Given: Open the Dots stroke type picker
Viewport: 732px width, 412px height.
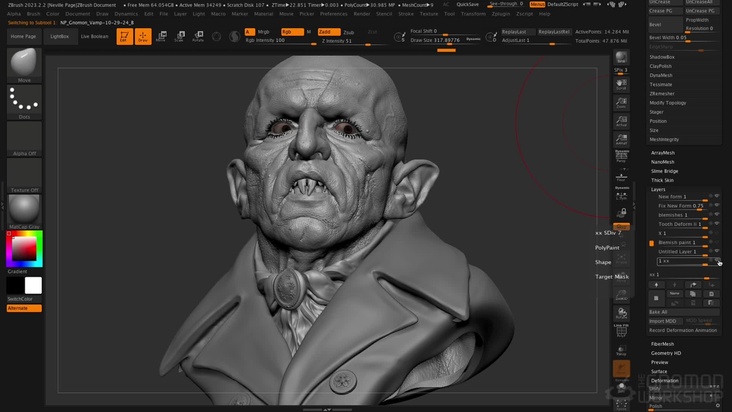Looking at the screenshot, I should coord(24,100).
